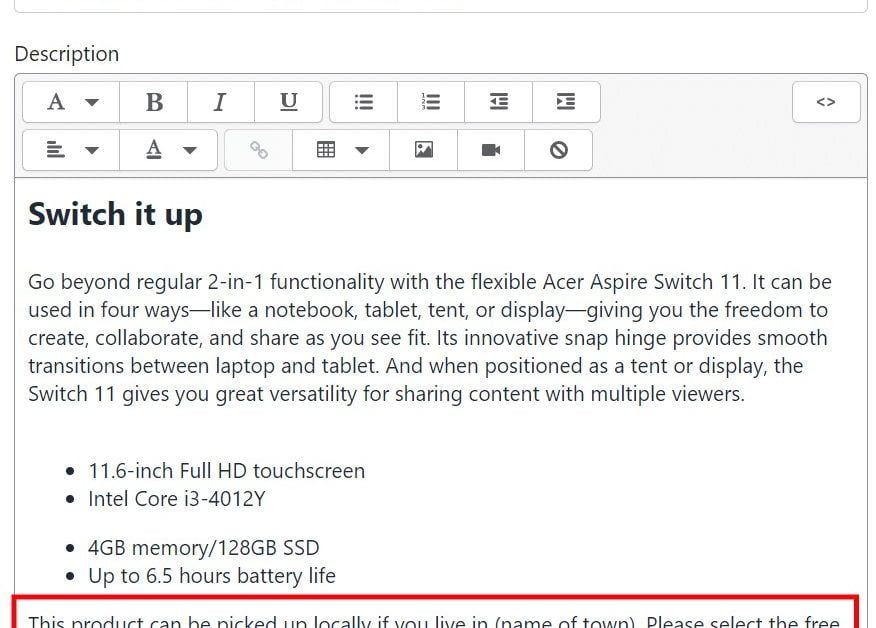Insert a table with the grid icon
Screen dimensions: 876x628
click(326, 150)
